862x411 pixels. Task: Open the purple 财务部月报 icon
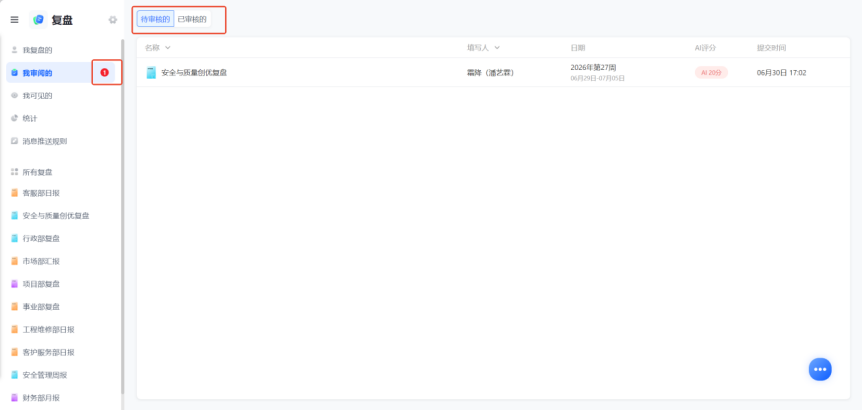click(14, 398)
